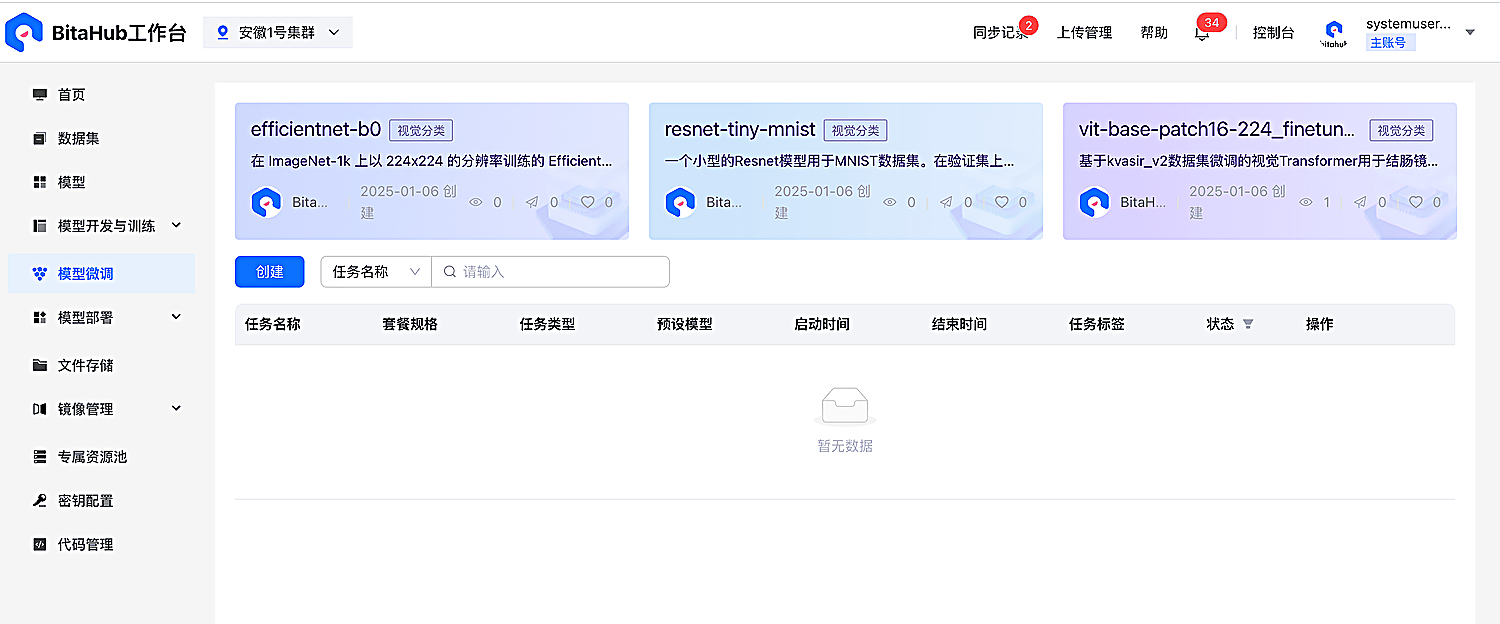Click the blue 创建 button

(x=270, y=272)
